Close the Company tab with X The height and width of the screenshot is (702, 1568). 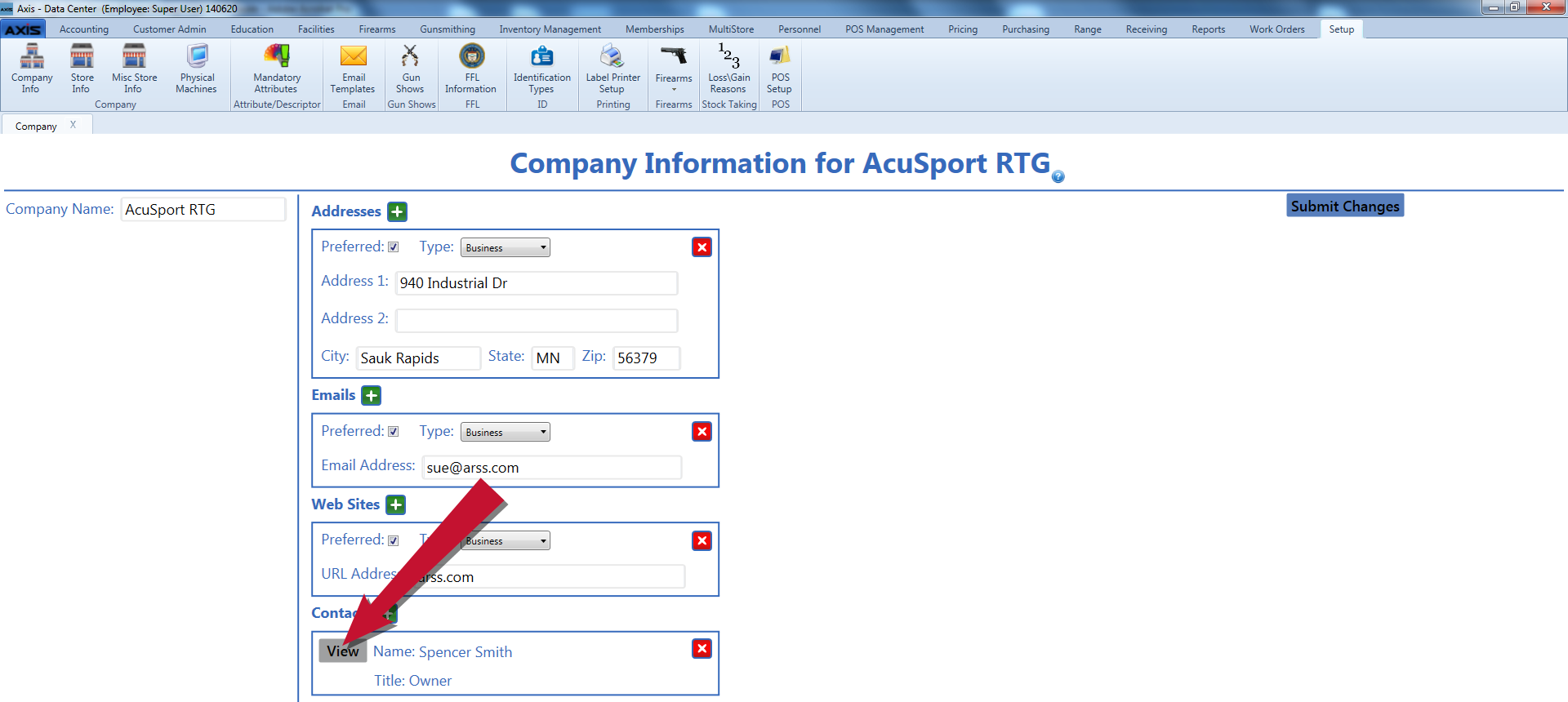coord(73,125)
